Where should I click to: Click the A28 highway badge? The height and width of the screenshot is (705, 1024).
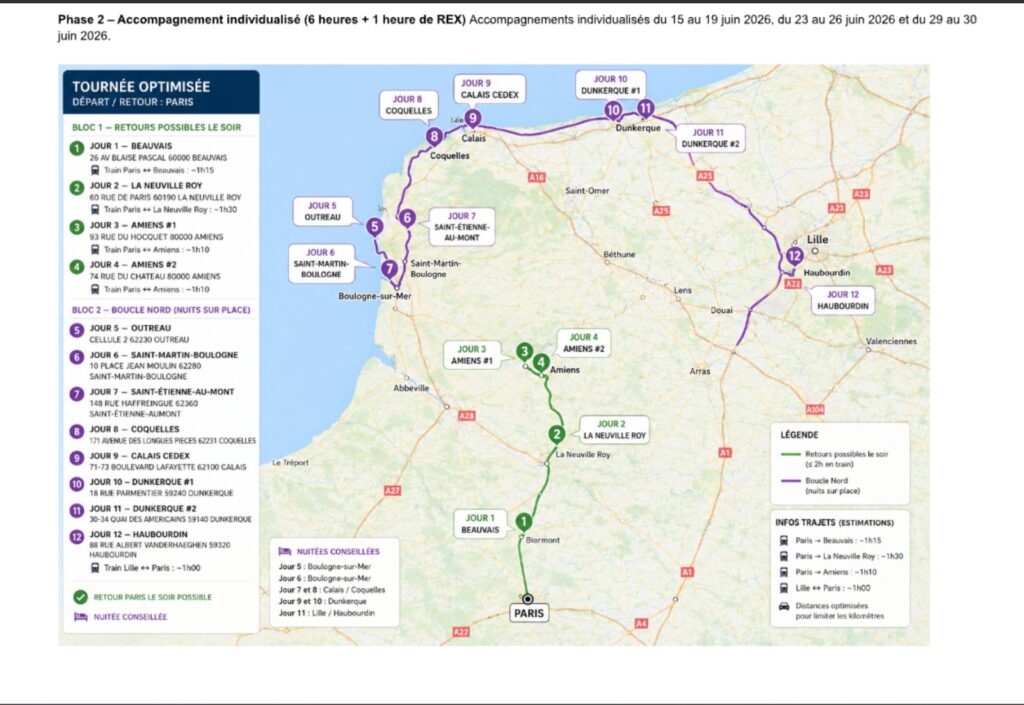pyautogui.click(x=466, y=415)
